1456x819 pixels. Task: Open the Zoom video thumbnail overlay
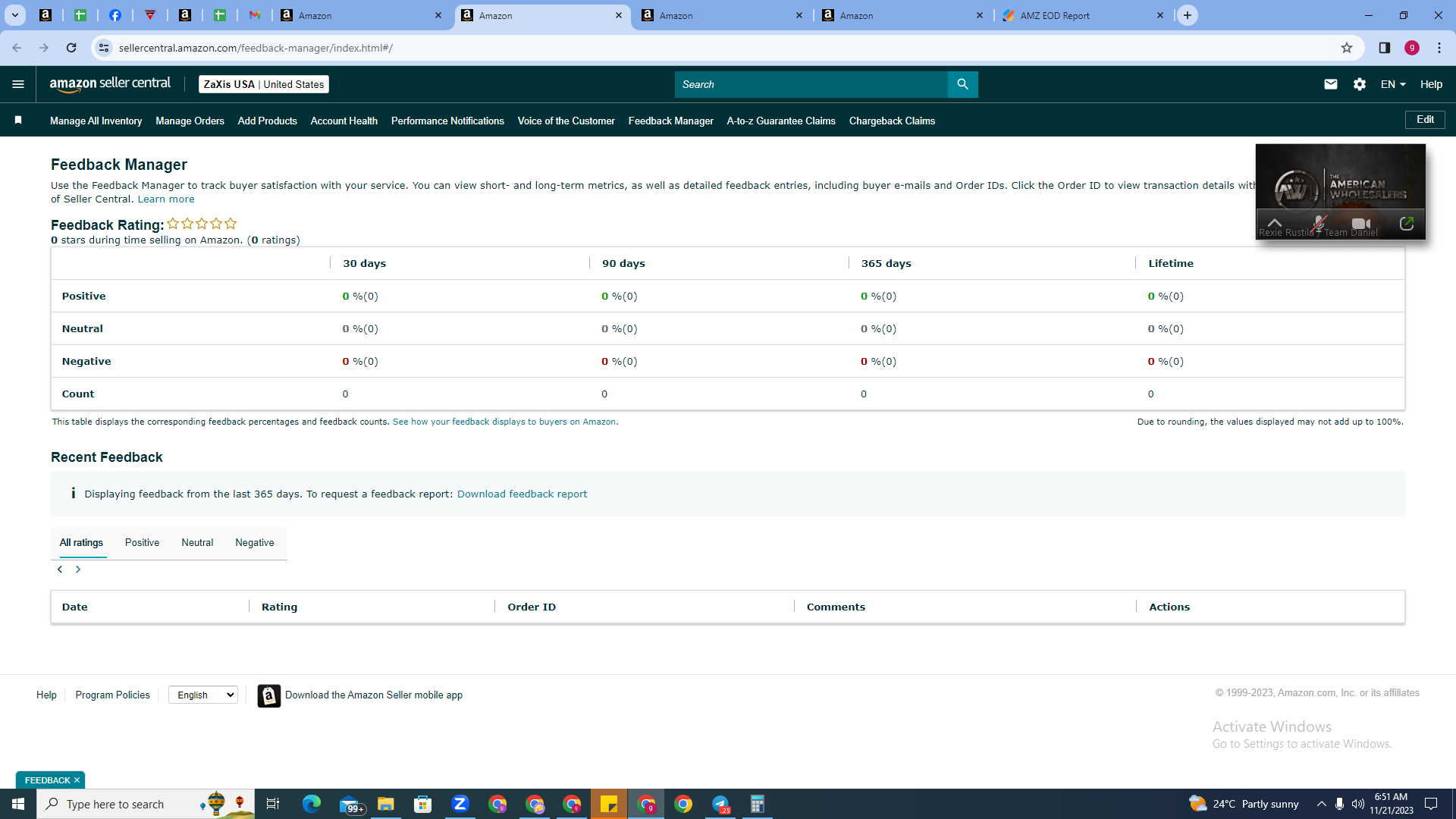[x=1340, y=191]
